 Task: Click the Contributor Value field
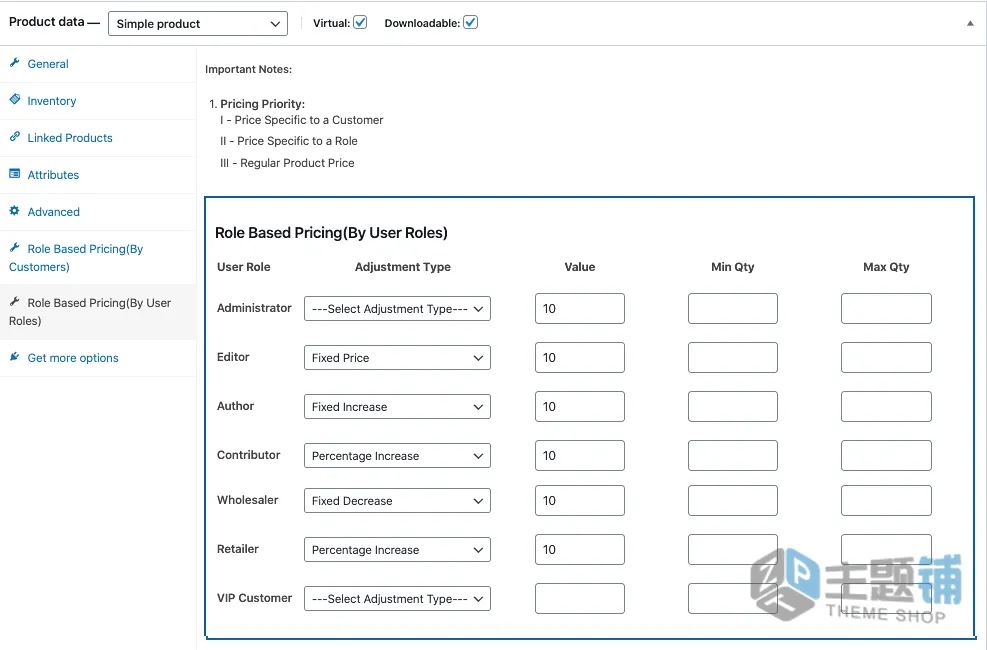coord(580,456)
